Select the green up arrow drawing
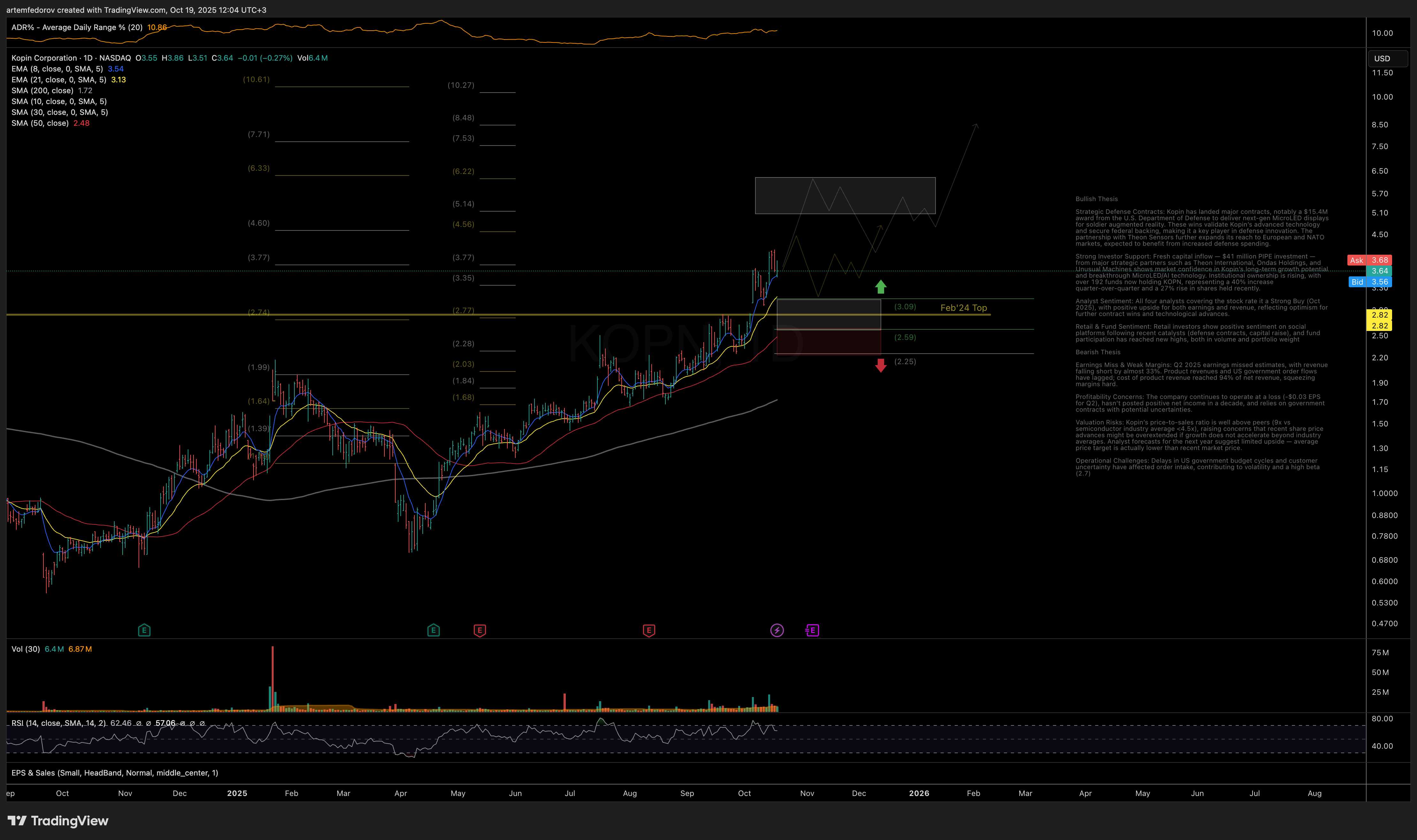The image size is (1417, 840). tap(880, 287)
